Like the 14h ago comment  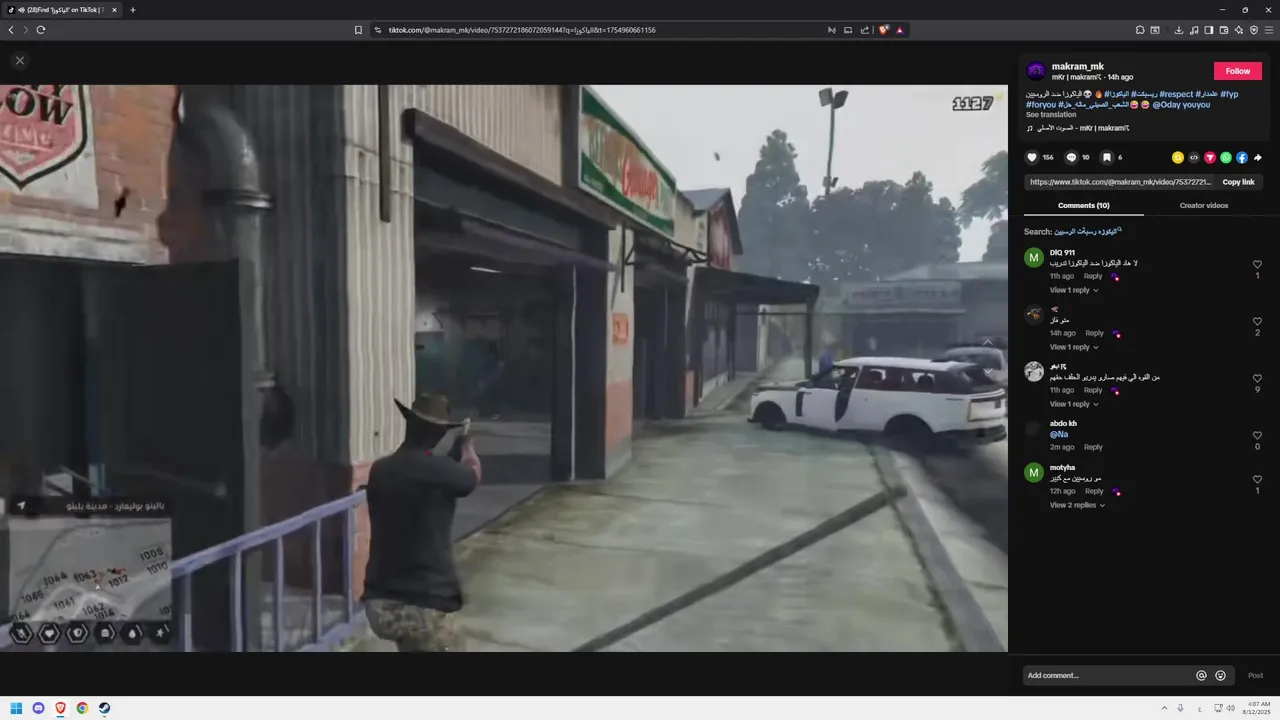pos(1257,322)
